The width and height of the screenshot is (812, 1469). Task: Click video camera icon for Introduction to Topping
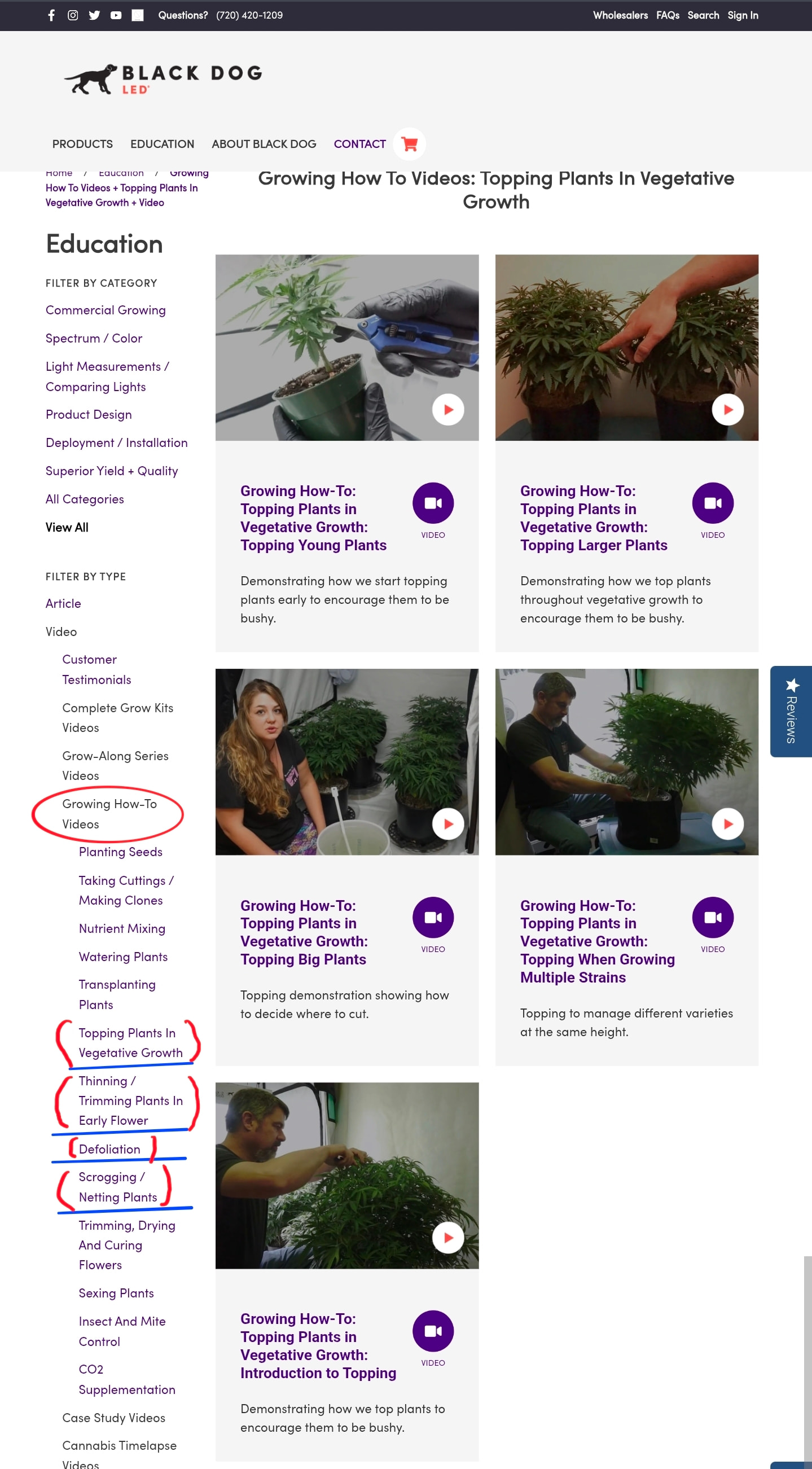pyautogui.click(x=433, y=1330)
